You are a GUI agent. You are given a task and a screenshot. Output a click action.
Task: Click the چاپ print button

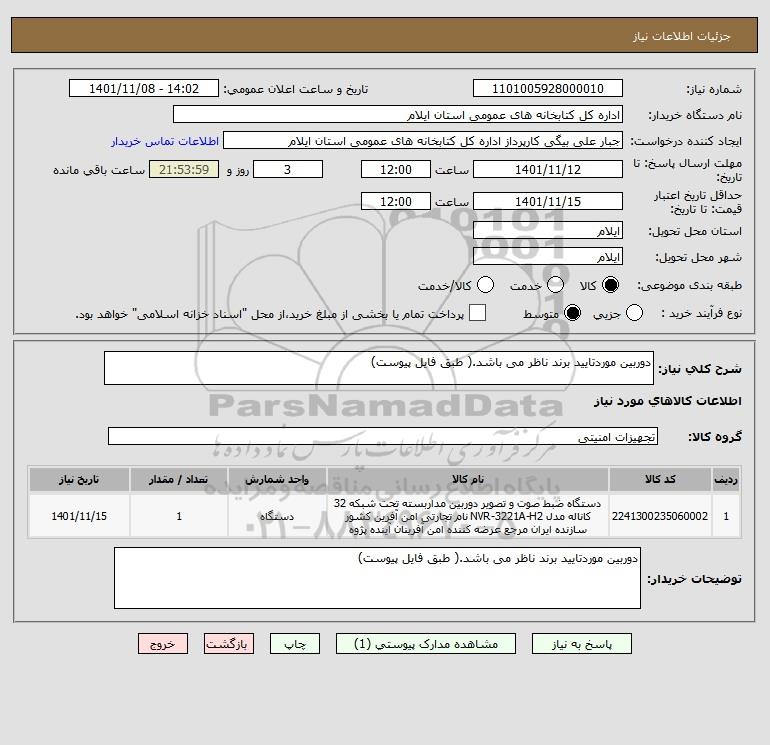click(295, 643)
